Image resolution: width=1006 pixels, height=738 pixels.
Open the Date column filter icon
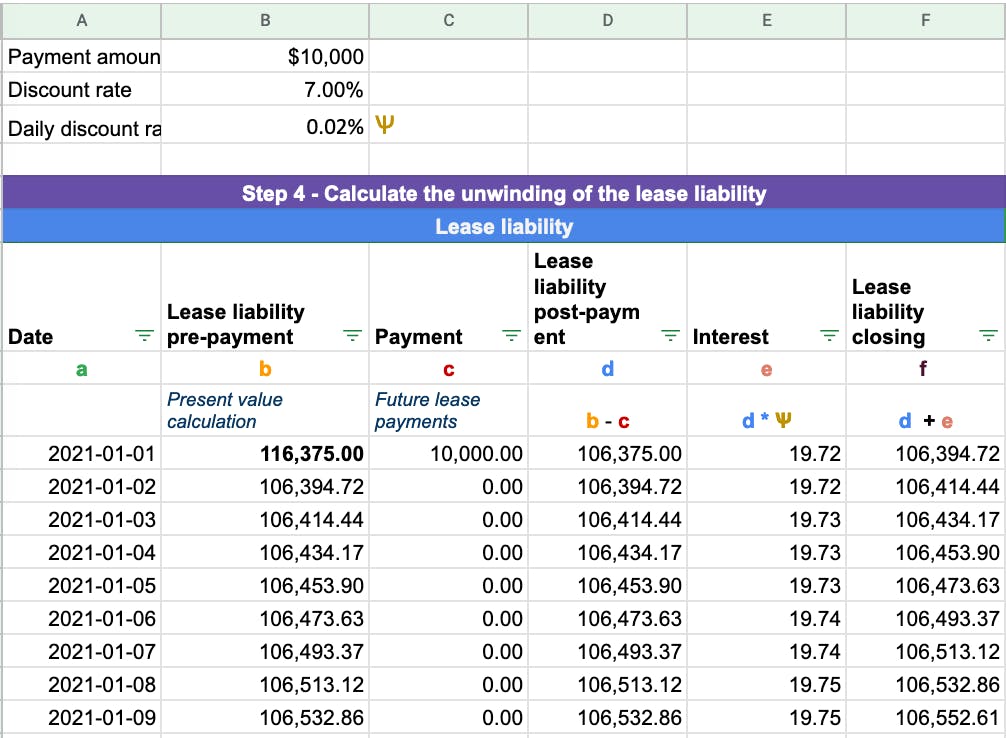tap(145, 337)
